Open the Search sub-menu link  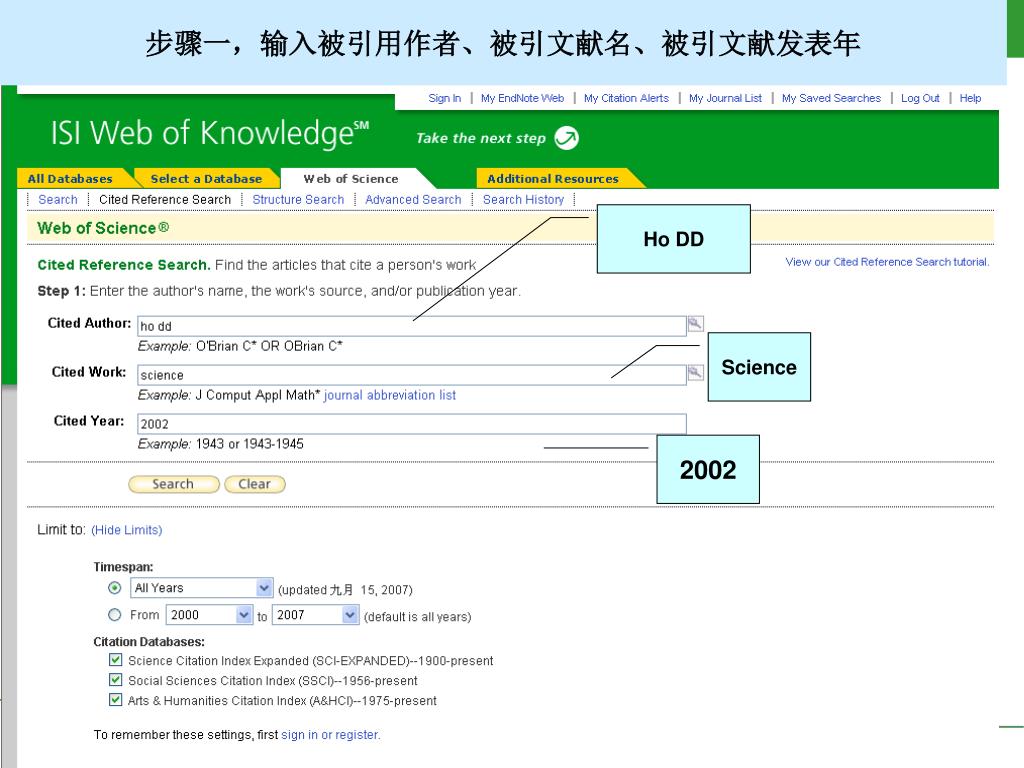[58, 200]
